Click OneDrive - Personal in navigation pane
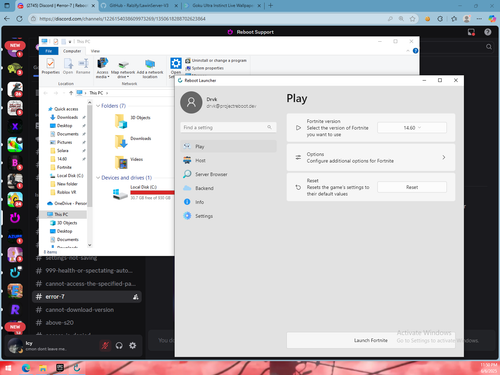 67,203
